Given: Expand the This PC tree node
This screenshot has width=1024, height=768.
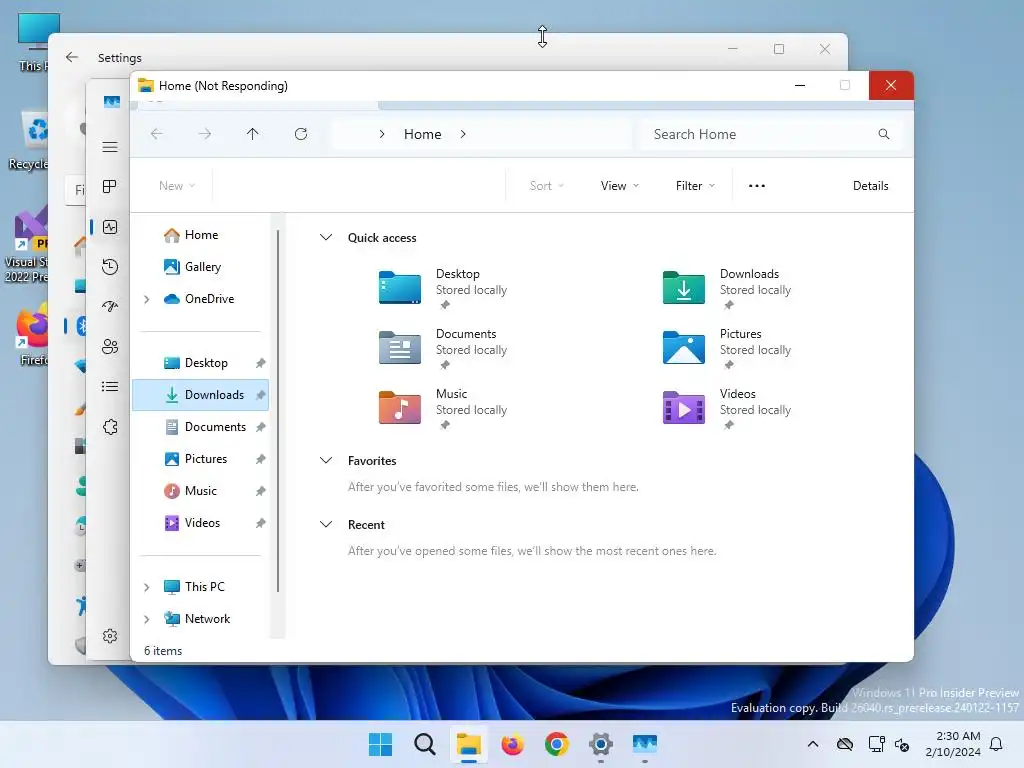Looking at the screenshot, I should click(x=147, y=587).
